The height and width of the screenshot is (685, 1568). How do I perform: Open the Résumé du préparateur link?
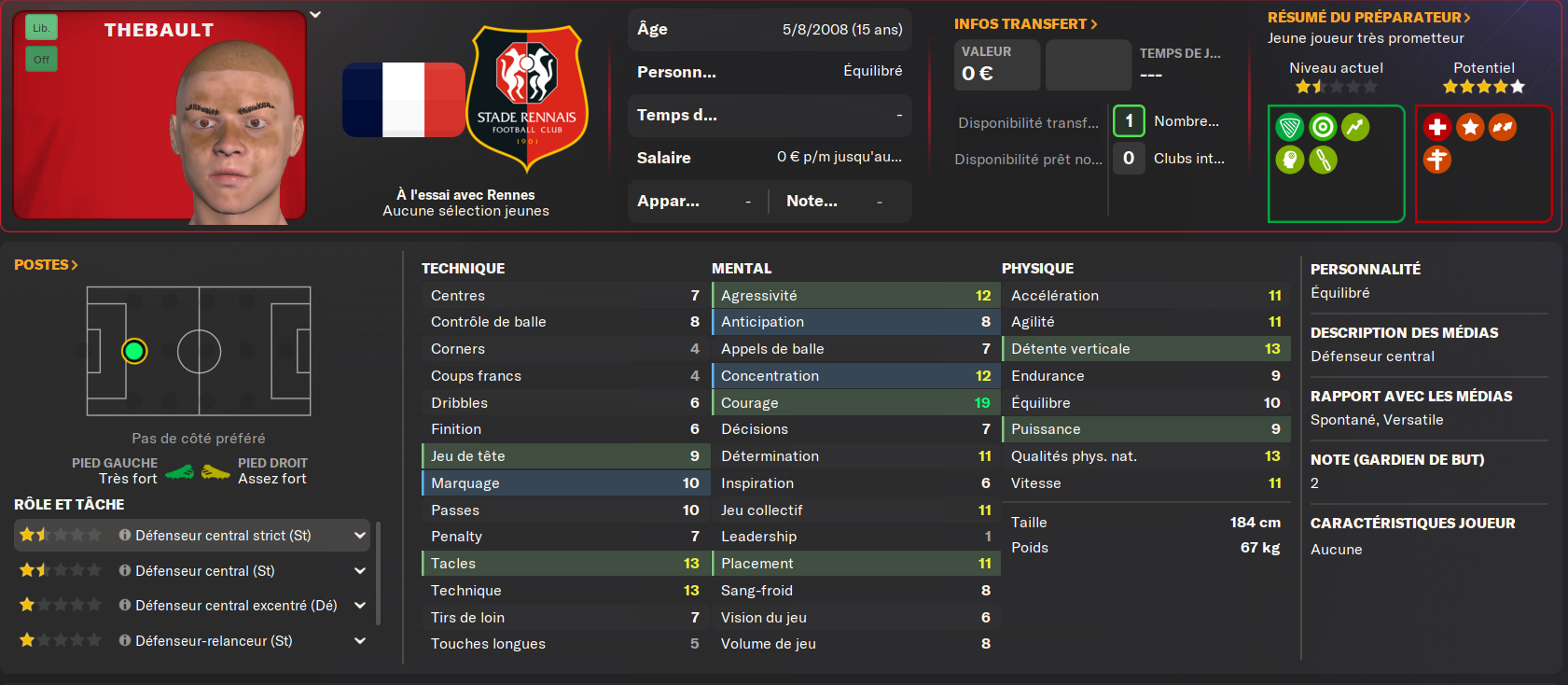click(x=1368, y=17)
